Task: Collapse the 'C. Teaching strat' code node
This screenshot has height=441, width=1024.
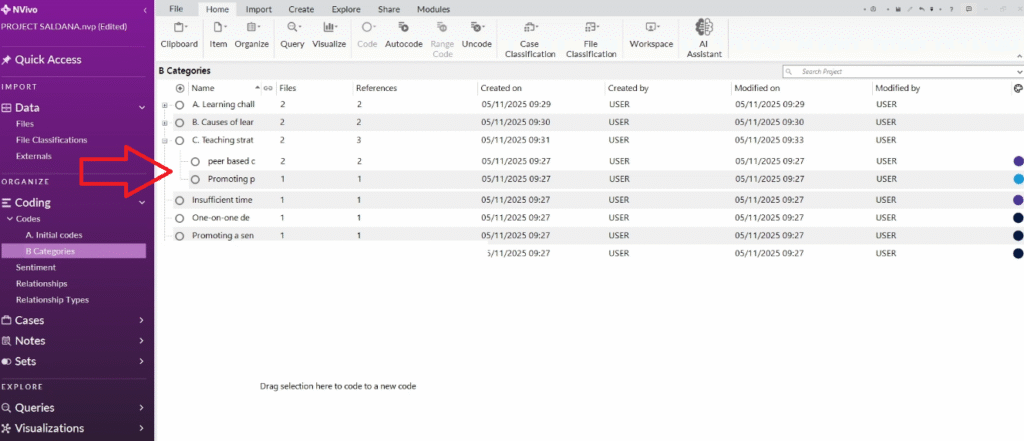Action: coord(165,141)
